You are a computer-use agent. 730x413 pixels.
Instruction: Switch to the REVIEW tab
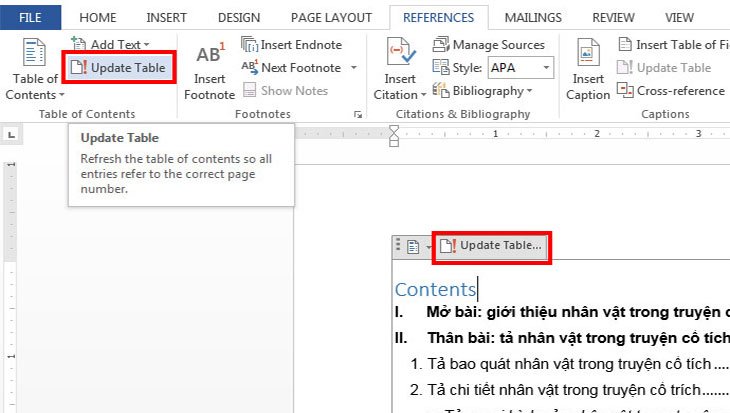[x=613, y=18]
